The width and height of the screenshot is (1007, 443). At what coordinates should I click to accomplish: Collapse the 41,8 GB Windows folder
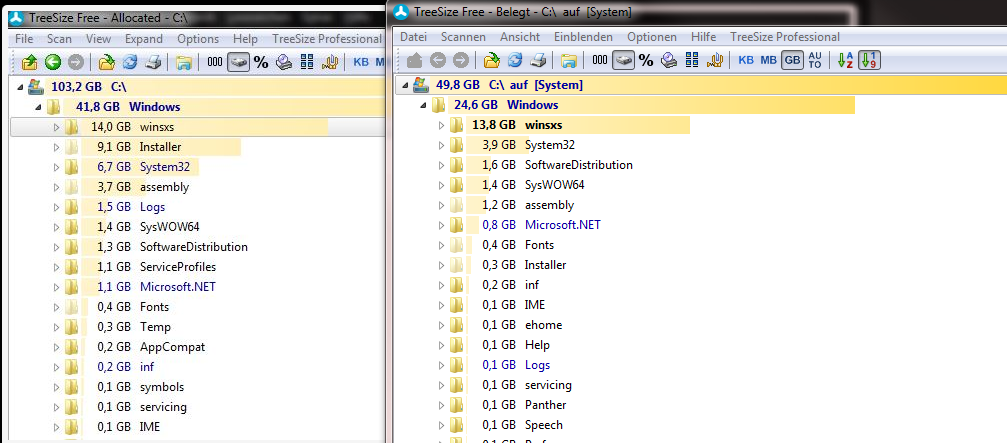pos(37,107)
